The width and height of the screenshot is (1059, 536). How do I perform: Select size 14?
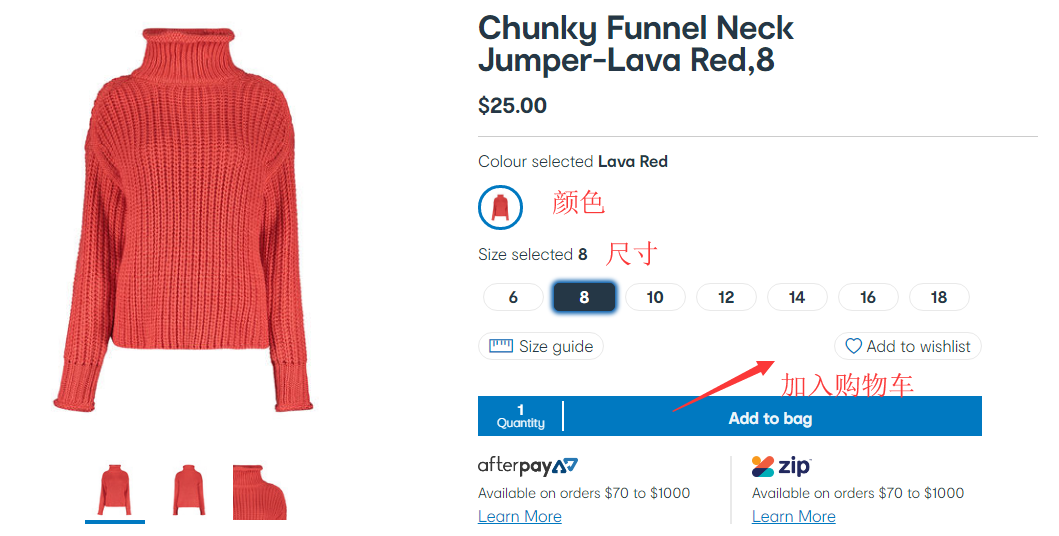(797, 297)
